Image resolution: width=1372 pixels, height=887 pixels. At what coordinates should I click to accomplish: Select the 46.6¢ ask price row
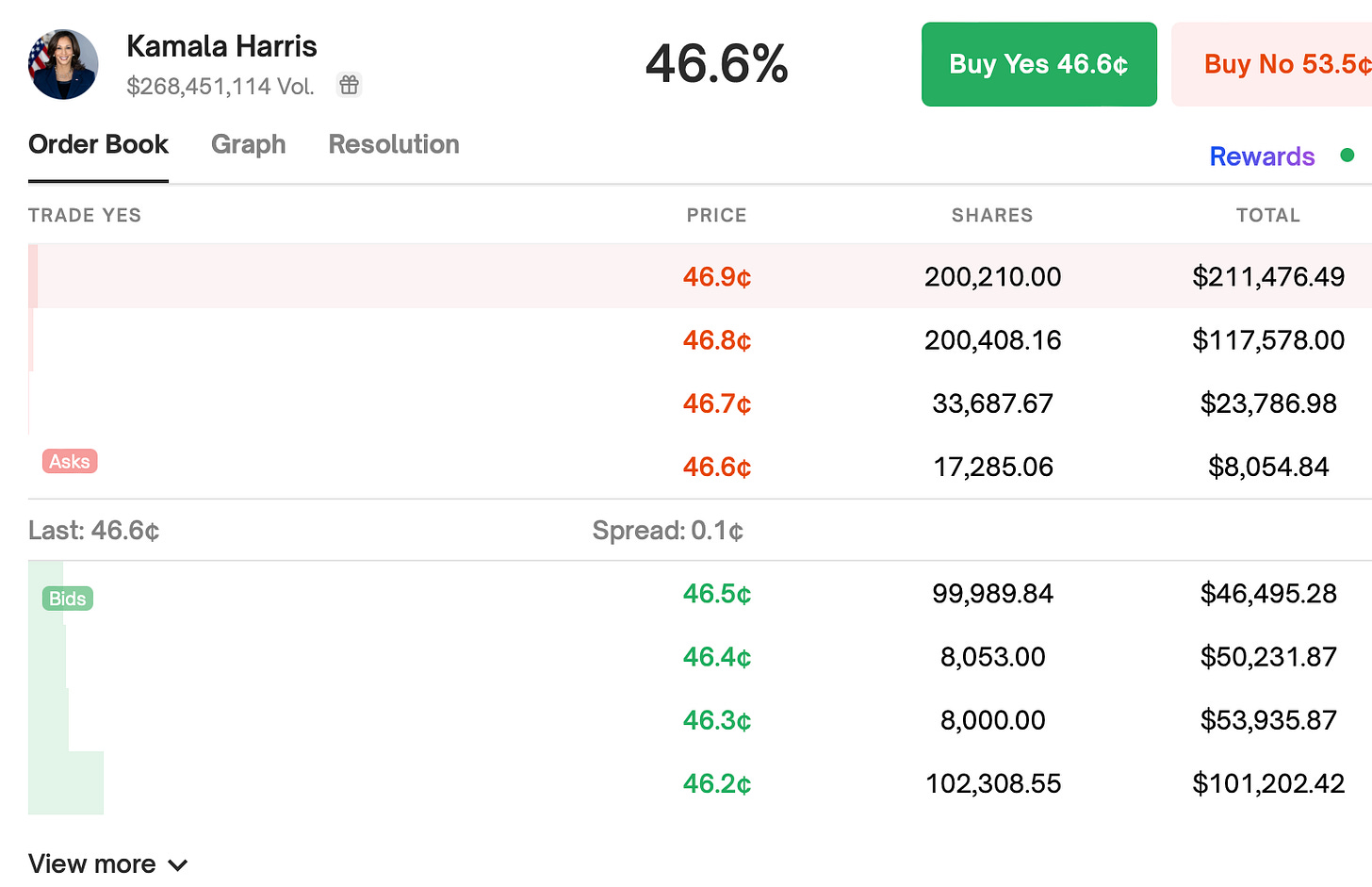700,467
